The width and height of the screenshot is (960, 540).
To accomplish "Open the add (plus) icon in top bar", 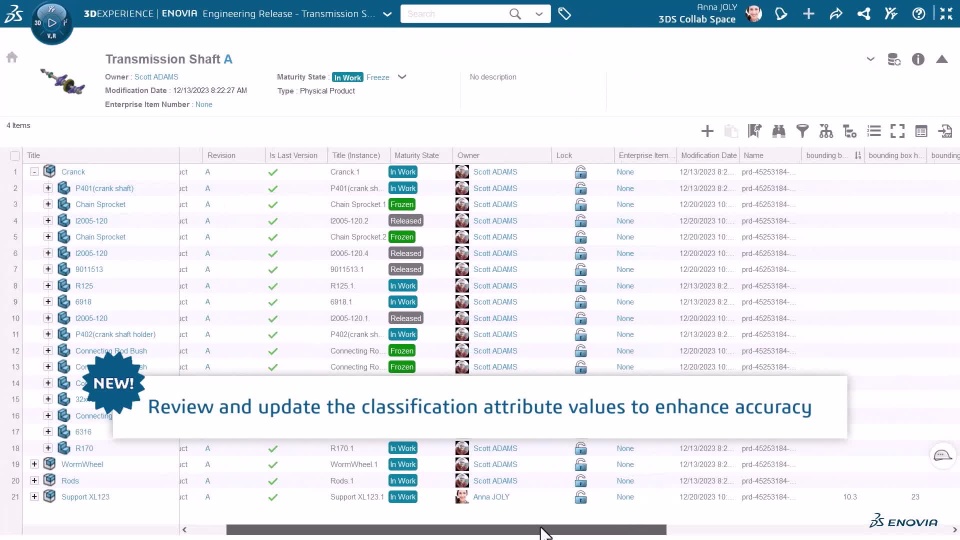I will click(808, 13).
